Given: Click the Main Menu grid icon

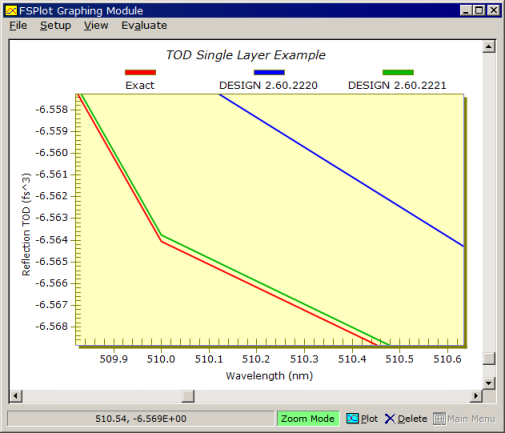Looking at the screenshot, I should tap(439, 419).
